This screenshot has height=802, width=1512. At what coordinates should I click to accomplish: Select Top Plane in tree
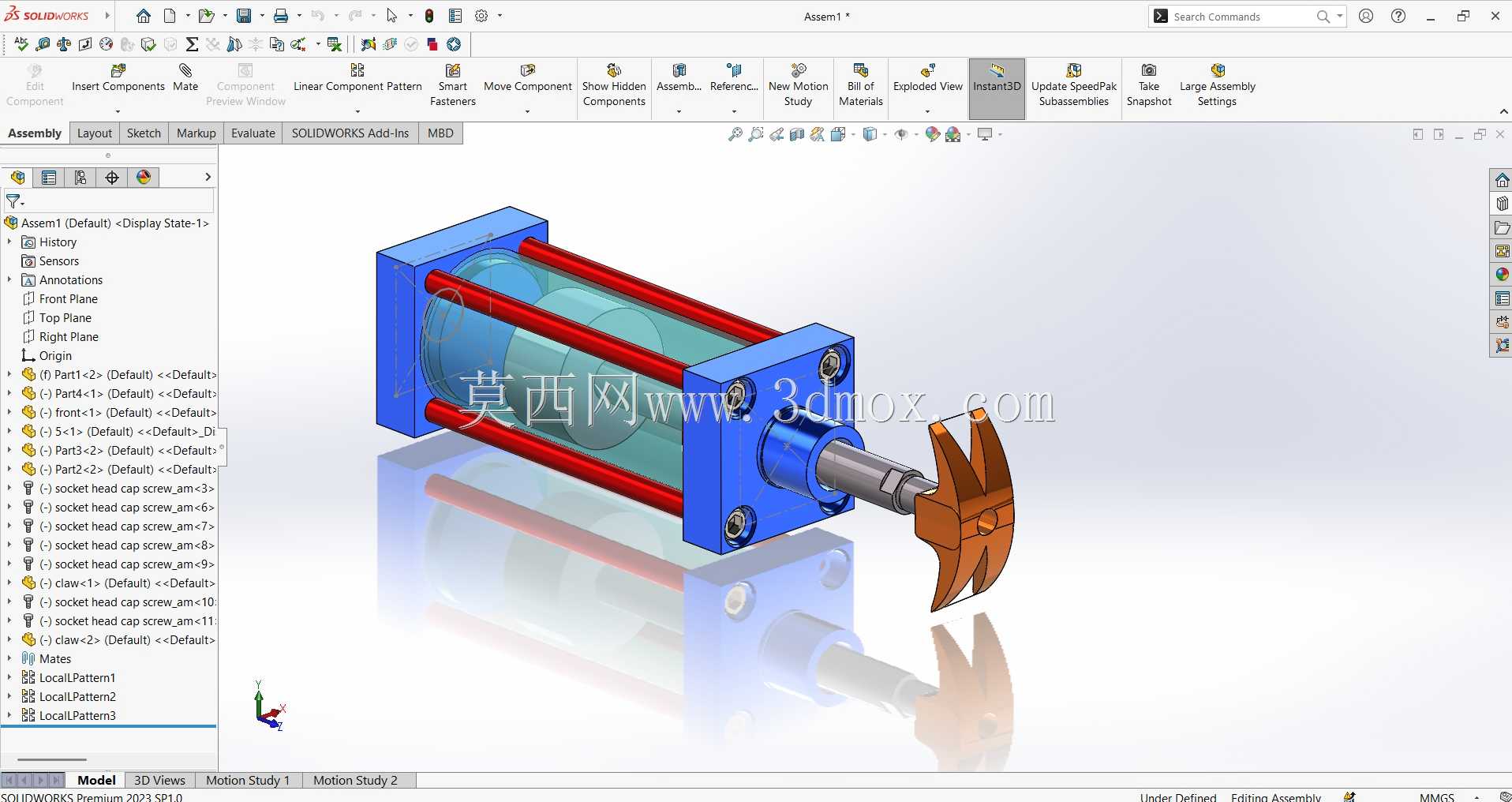coord(65,318)
